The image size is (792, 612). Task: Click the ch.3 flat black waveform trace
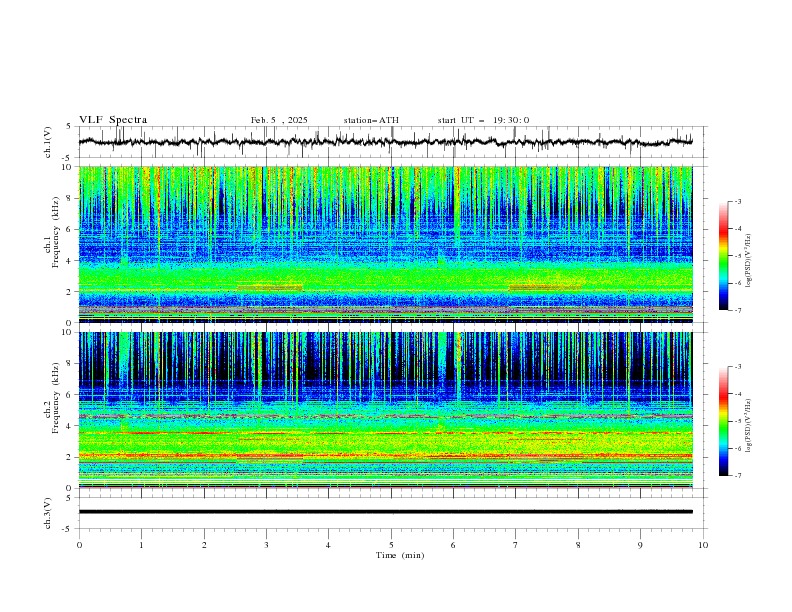point(385,512)
